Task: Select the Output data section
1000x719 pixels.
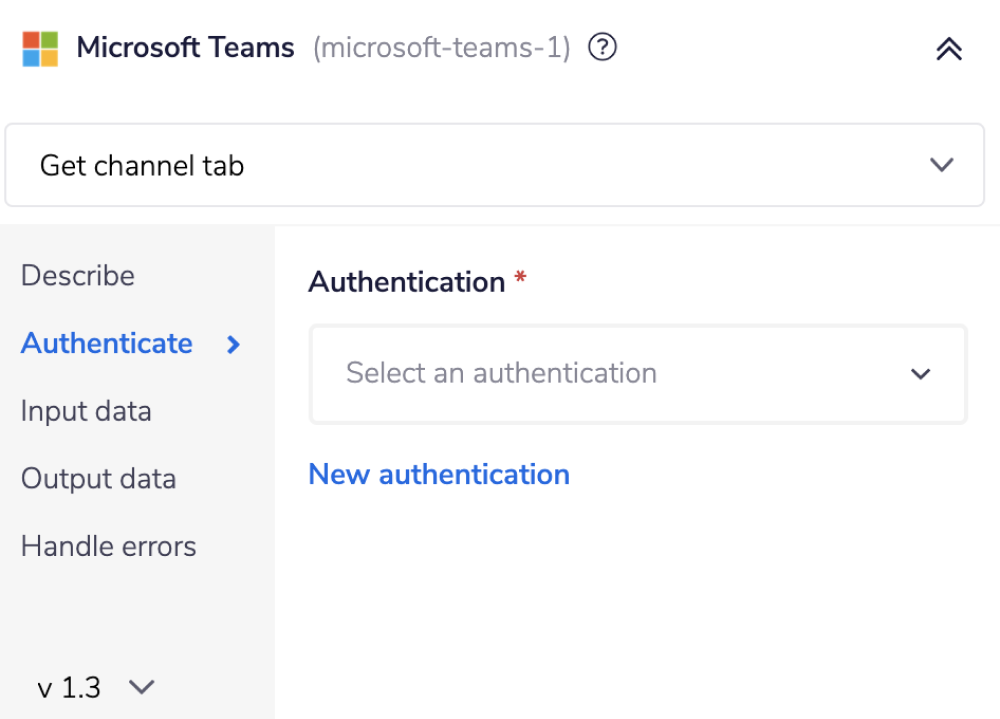Action: (x=98, y=479)
